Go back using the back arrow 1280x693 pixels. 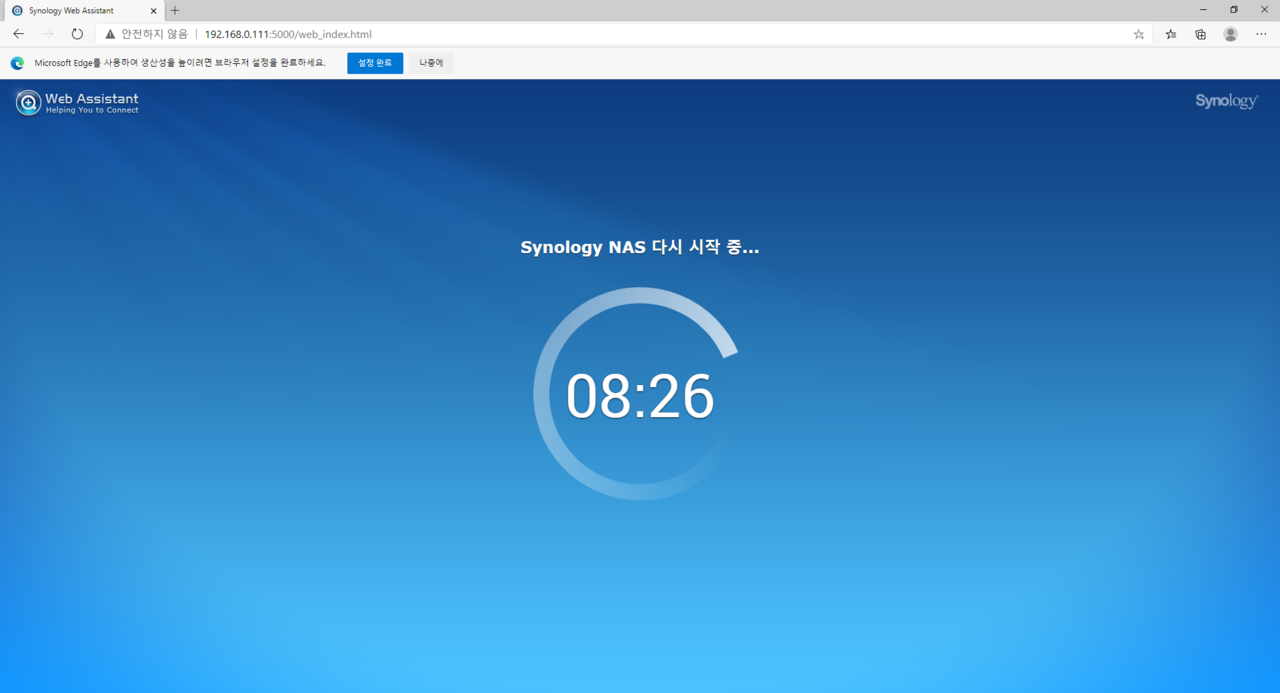point(18,34)
